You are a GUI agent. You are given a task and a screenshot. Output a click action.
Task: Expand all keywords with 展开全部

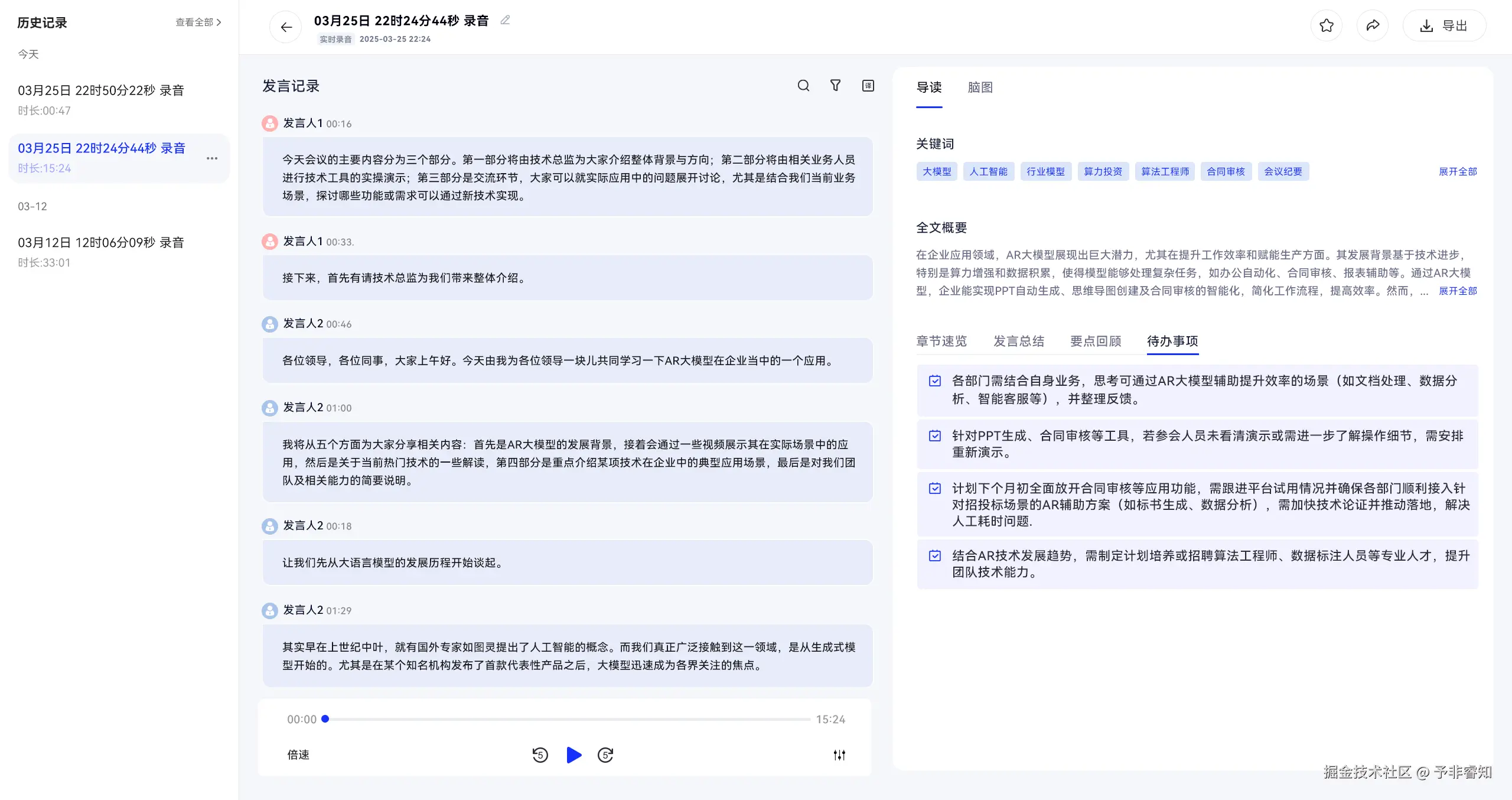click(1458, 172)
